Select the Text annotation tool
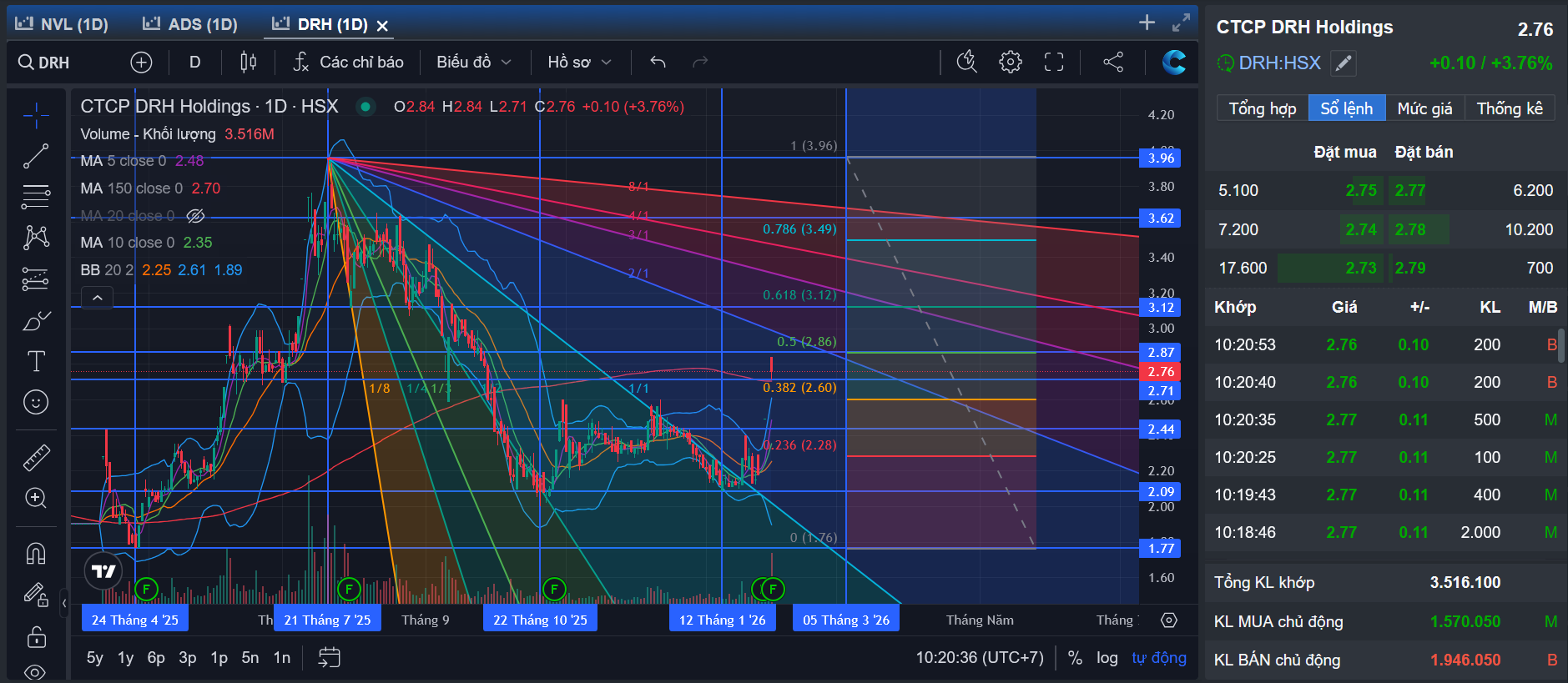The image size is (1568, 683). [x=36, y=361]
